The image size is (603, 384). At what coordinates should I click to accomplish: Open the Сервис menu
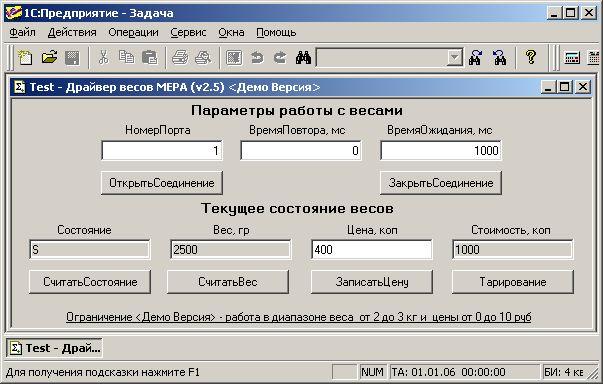[x=188, y=32]
